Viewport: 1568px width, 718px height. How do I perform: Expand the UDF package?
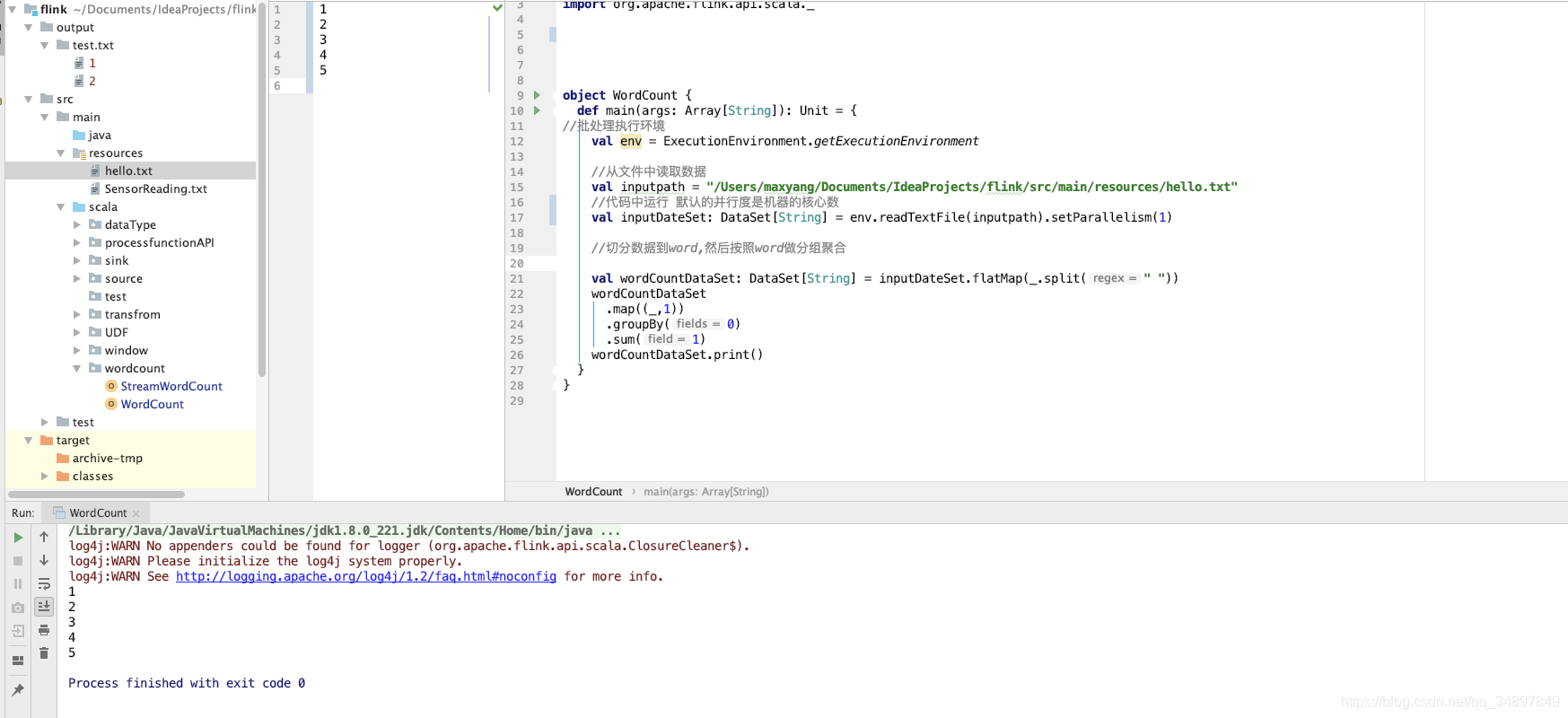click(x=77, y=332)
